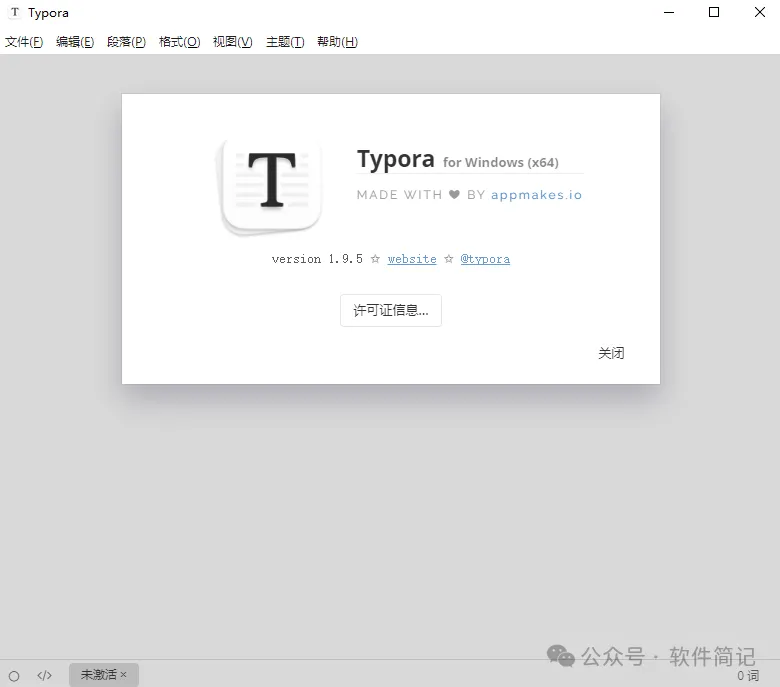Visit the website link

412,259
